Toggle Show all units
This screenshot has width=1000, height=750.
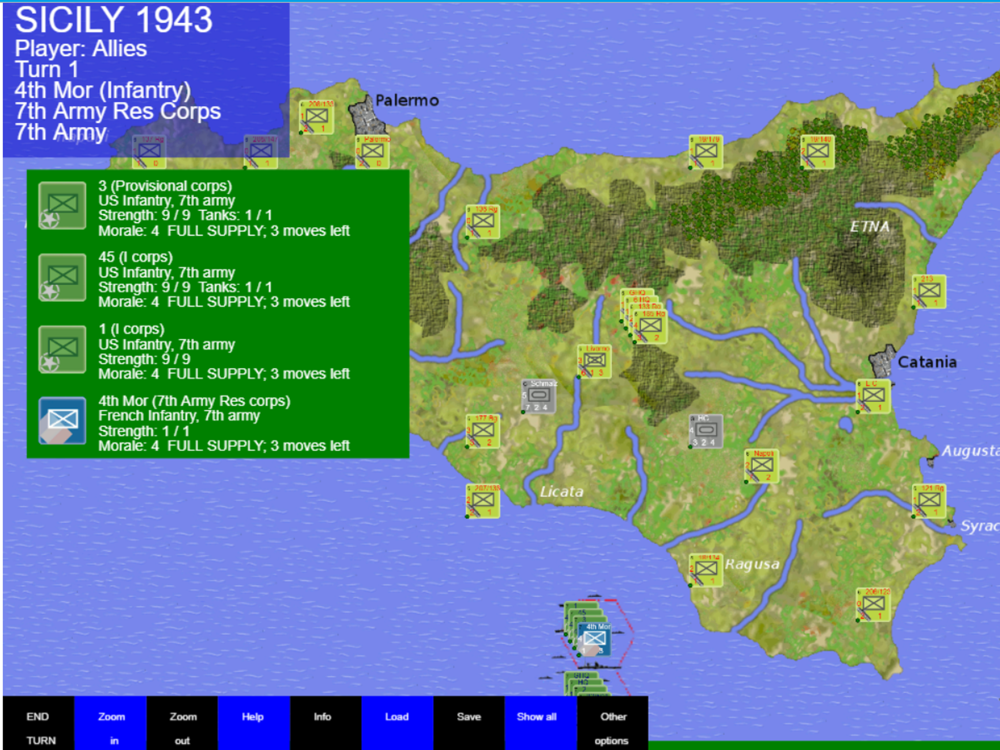[541, 728]
